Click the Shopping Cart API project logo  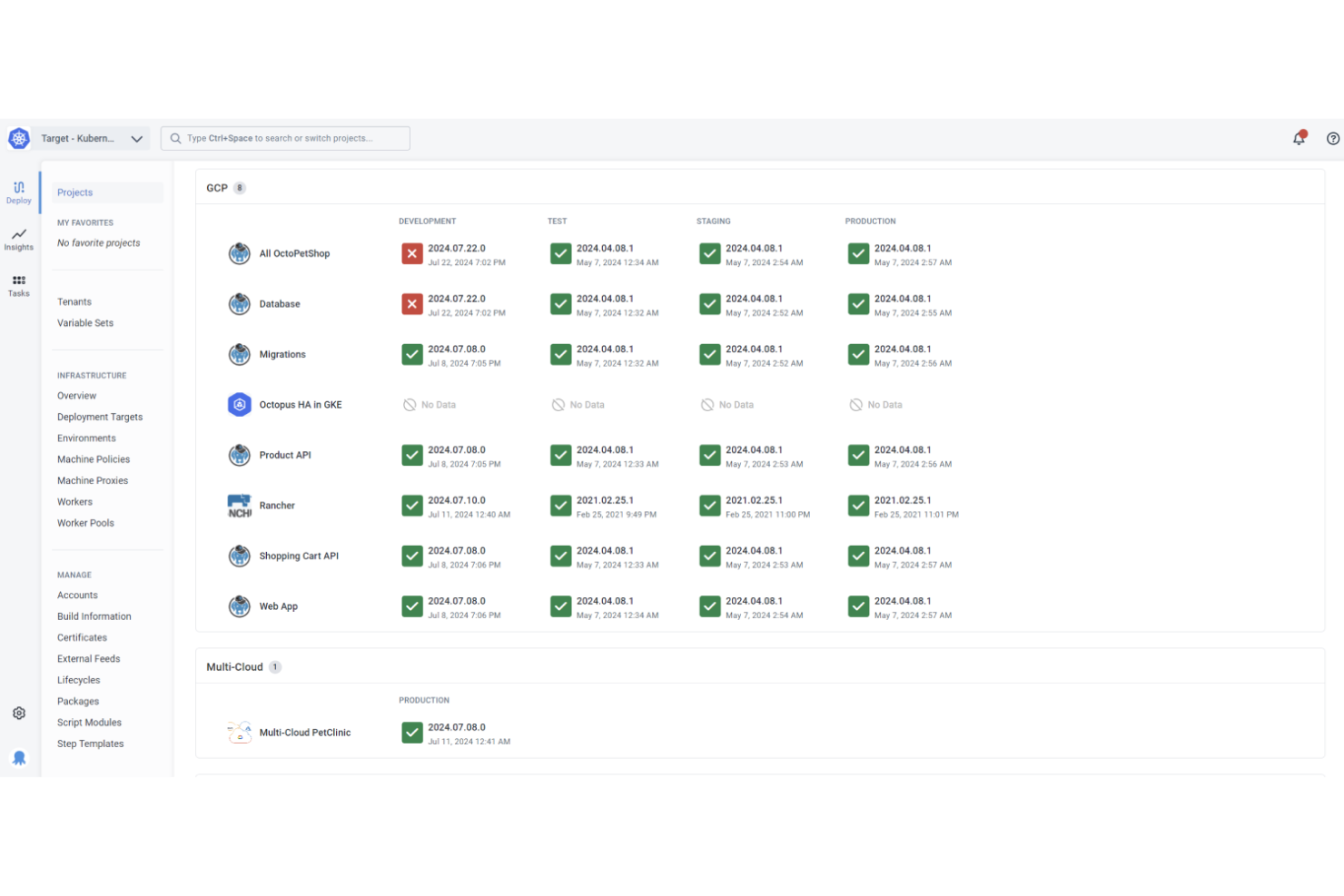point(239,556)
